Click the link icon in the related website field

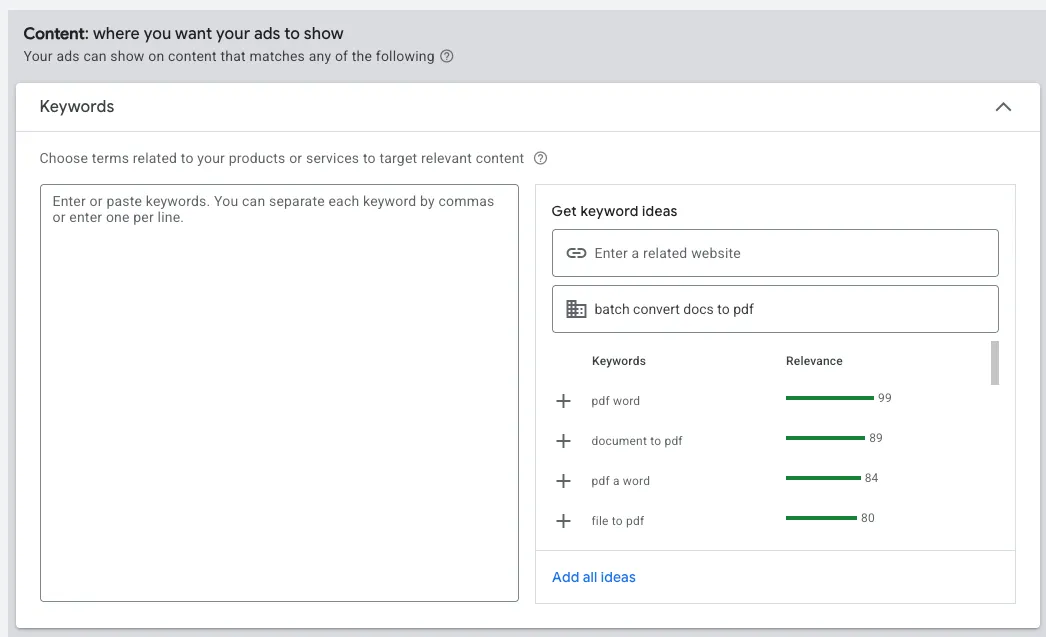pyautogui.click(x=576, y=253)
